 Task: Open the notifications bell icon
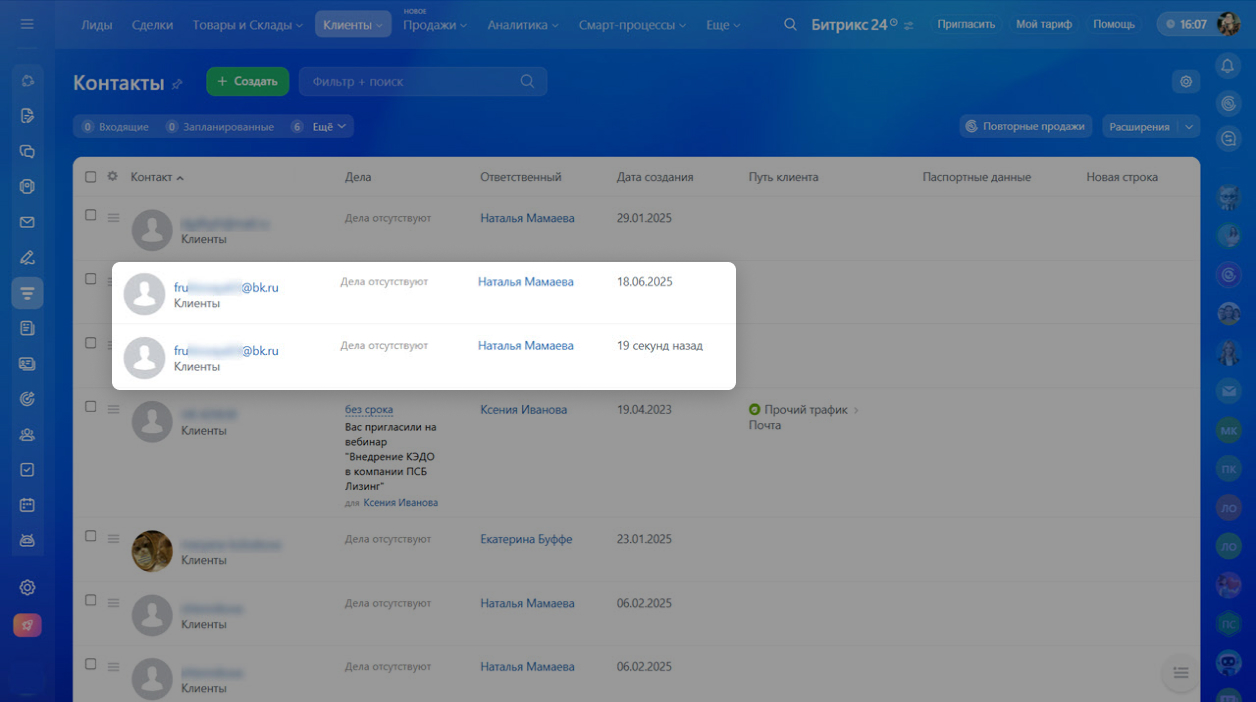pos(1228,66)
